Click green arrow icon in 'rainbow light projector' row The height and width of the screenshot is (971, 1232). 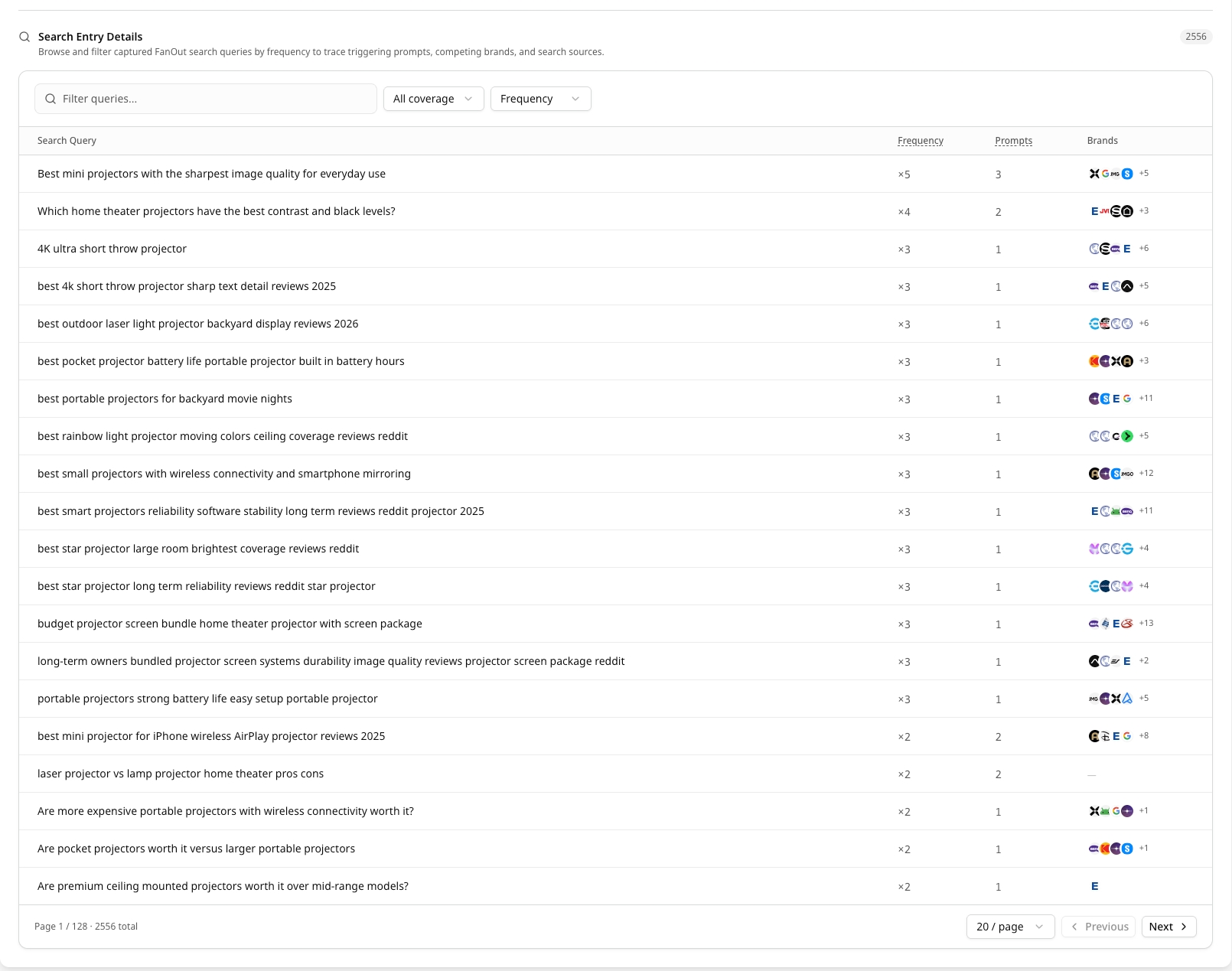pos(1127,436)
